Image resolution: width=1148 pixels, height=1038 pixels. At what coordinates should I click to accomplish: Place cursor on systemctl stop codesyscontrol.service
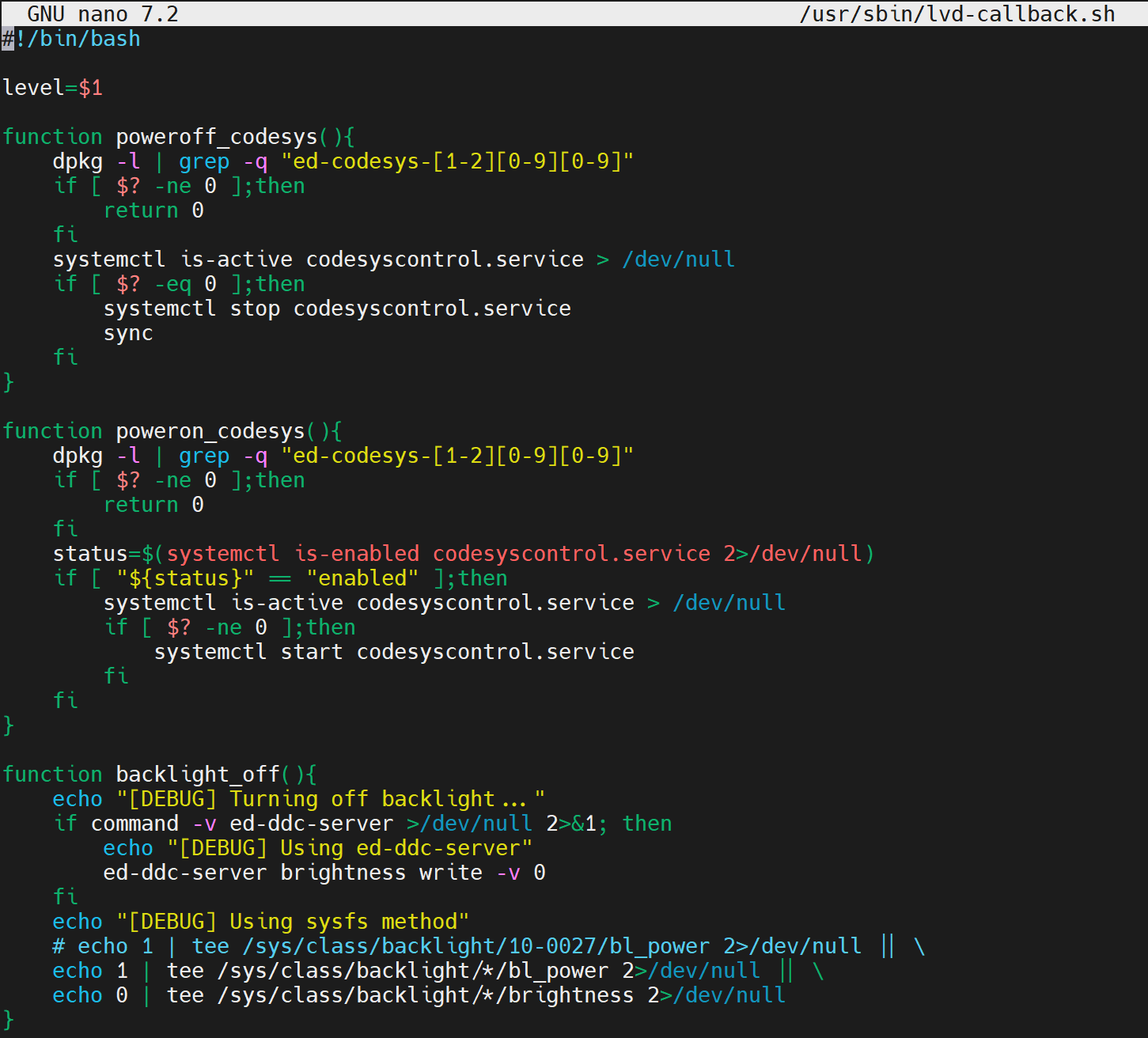click(337, 309)
